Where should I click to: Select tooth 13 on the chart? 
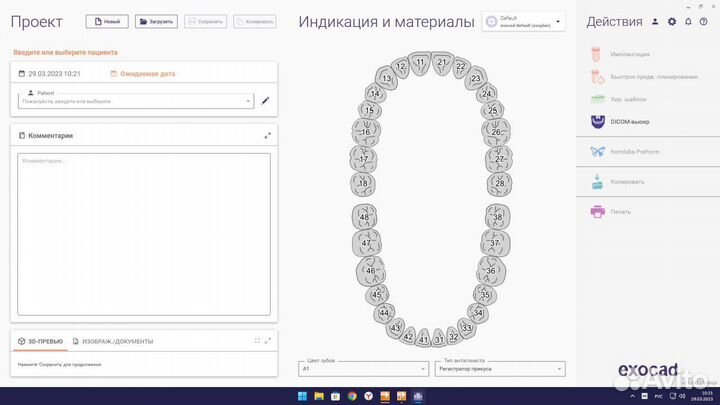click(387, 79)
